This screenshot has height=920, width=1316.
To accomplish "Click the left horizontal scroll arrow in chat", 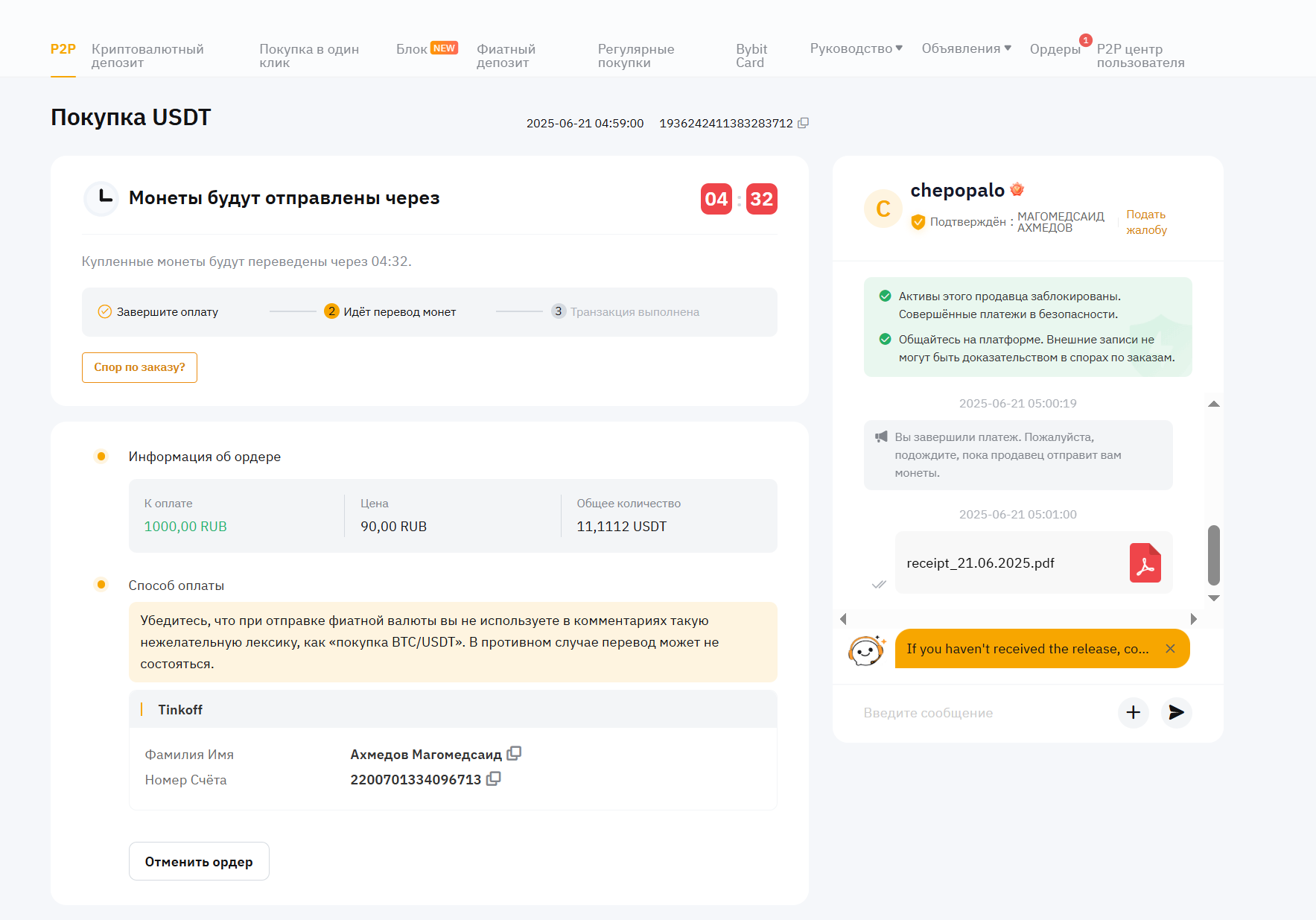I will pos(843,619).
